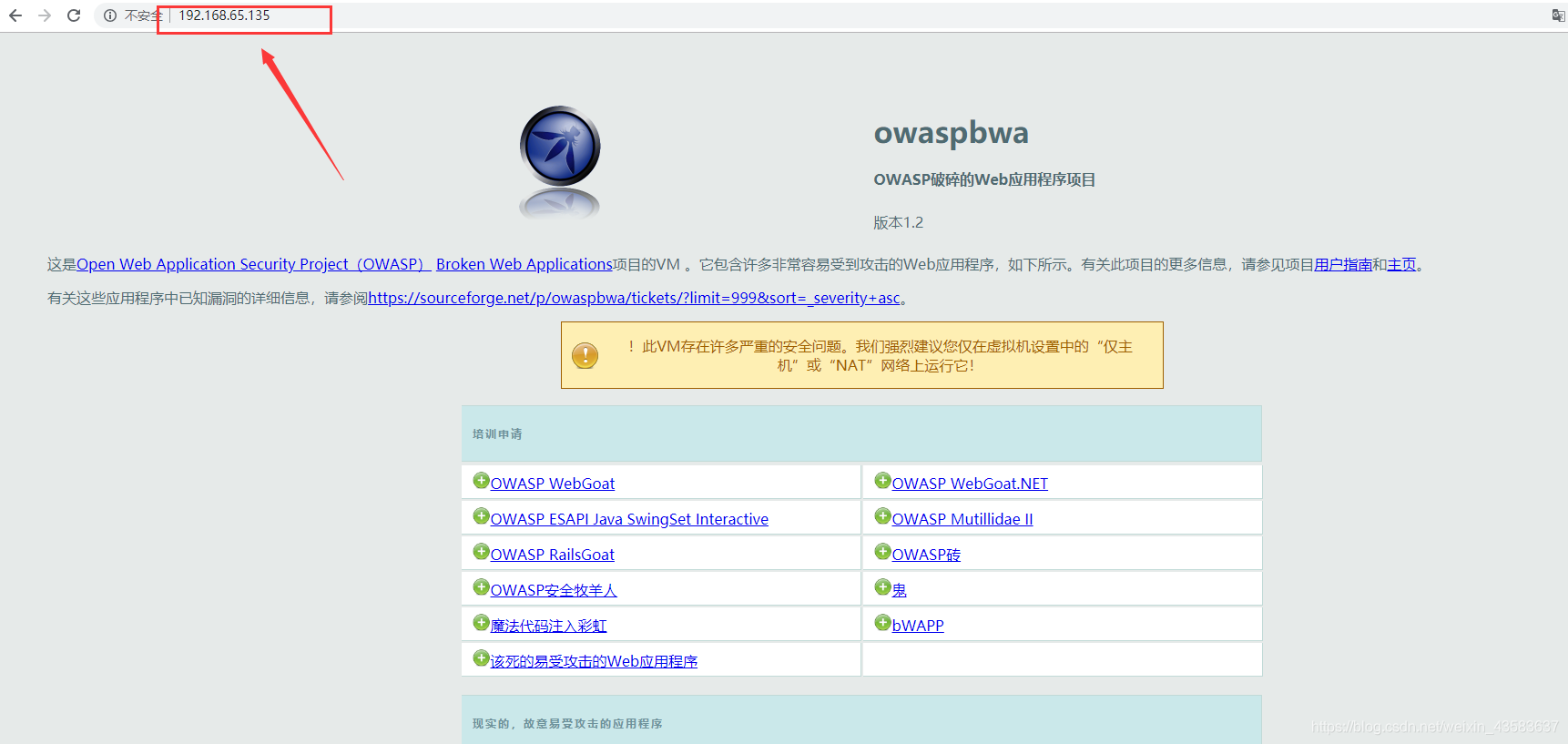
Task: Click the OWASP破碎的Web应用程序项目 subtitle
Action: pyautogui.click(x=984, y=179)
